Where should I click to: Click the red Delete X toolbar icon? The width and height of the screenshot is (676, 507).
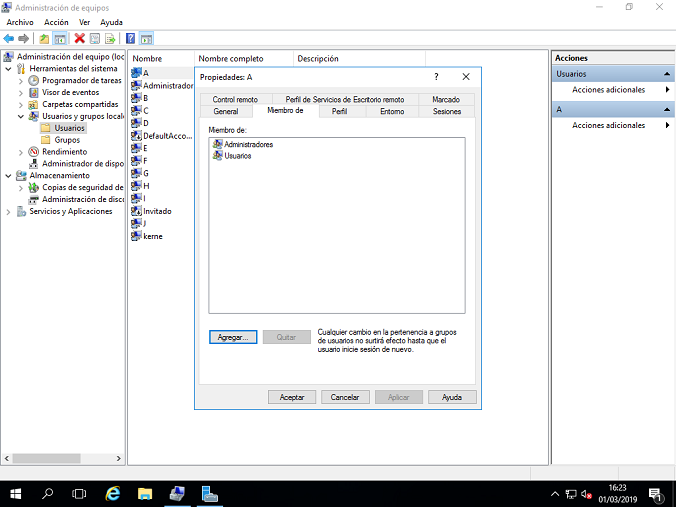click(79, 38)
